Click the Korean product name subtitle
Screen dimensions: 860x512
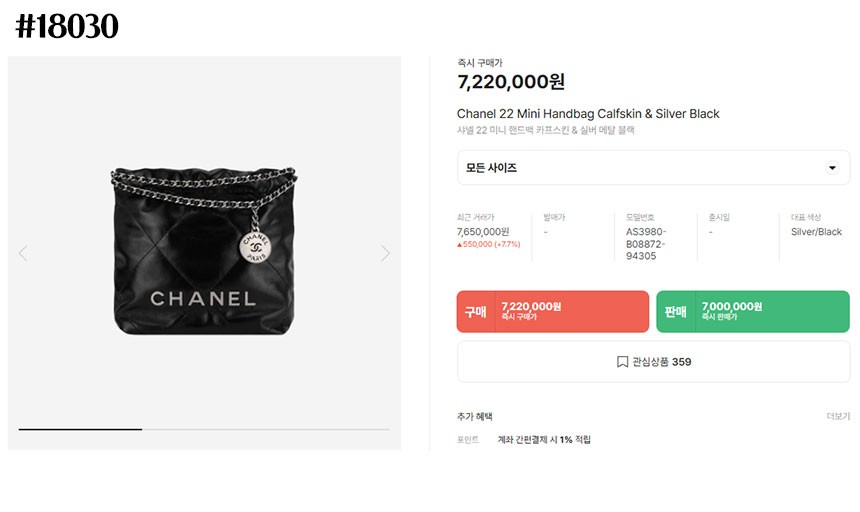pyautogui.click(x=545, y=130)
